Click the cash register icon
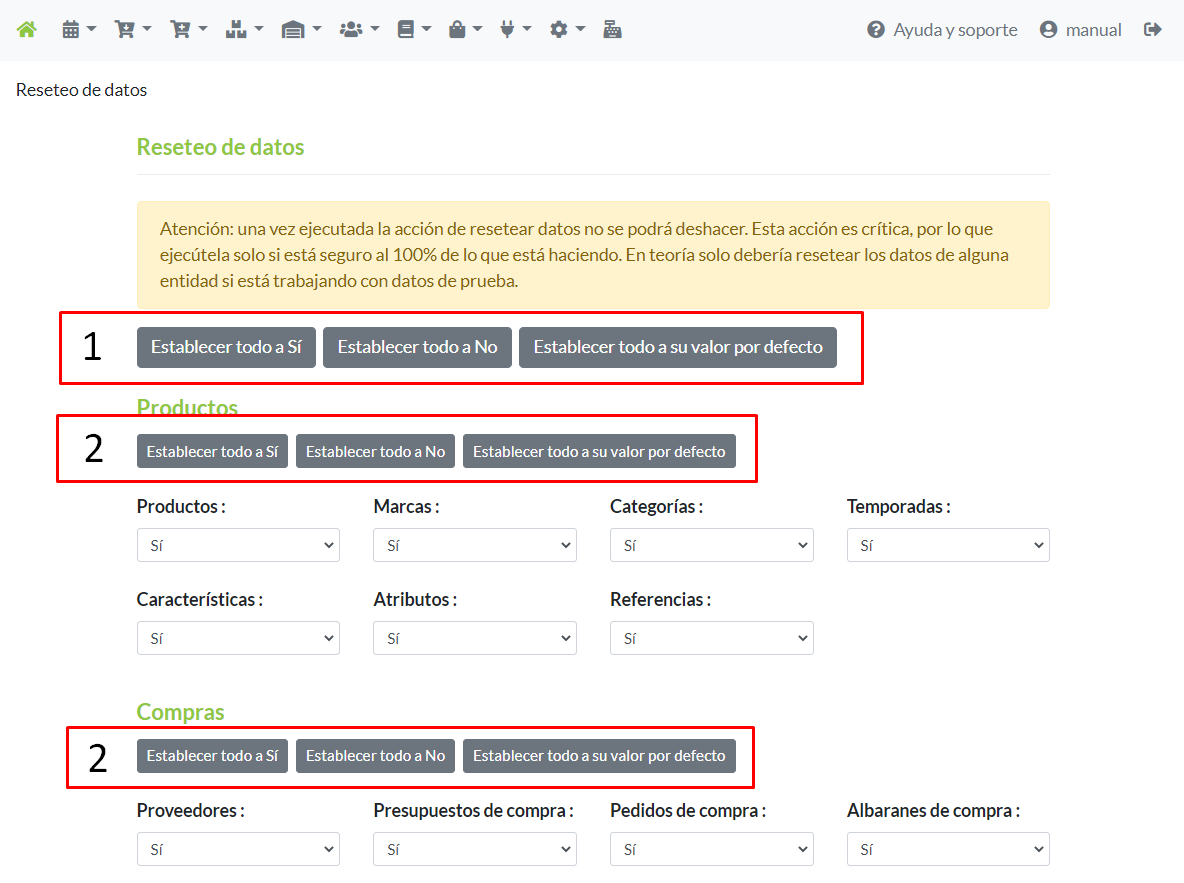Viewport: 1184px width, 883px height. (612, 30)
